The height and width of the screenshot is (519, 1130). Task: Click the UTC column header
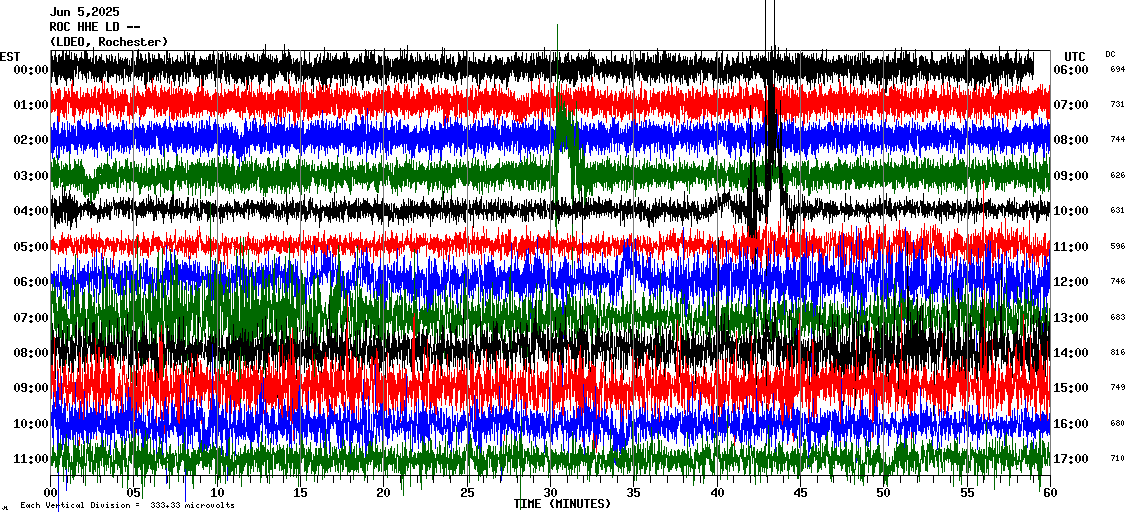pyautogui.click(x=1075, y=56)
